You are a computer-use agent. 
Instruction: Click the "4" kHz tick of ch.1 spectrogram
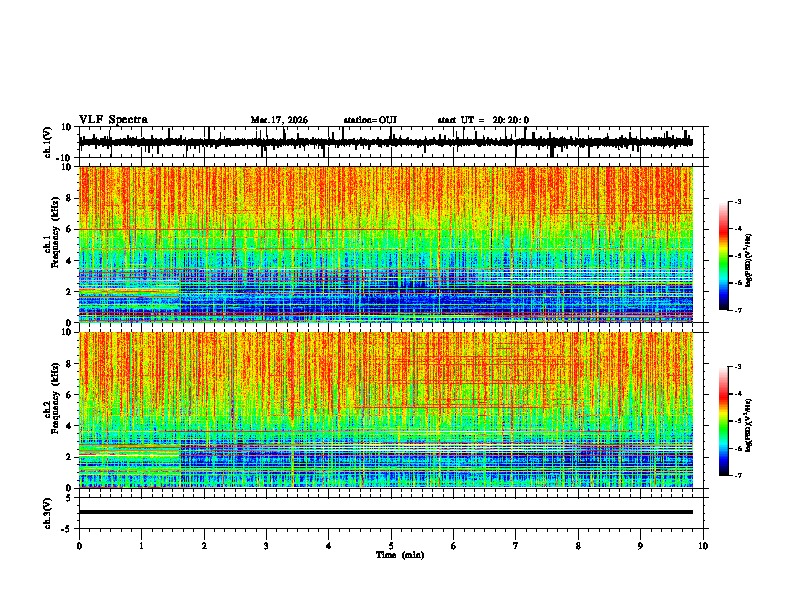69,261
